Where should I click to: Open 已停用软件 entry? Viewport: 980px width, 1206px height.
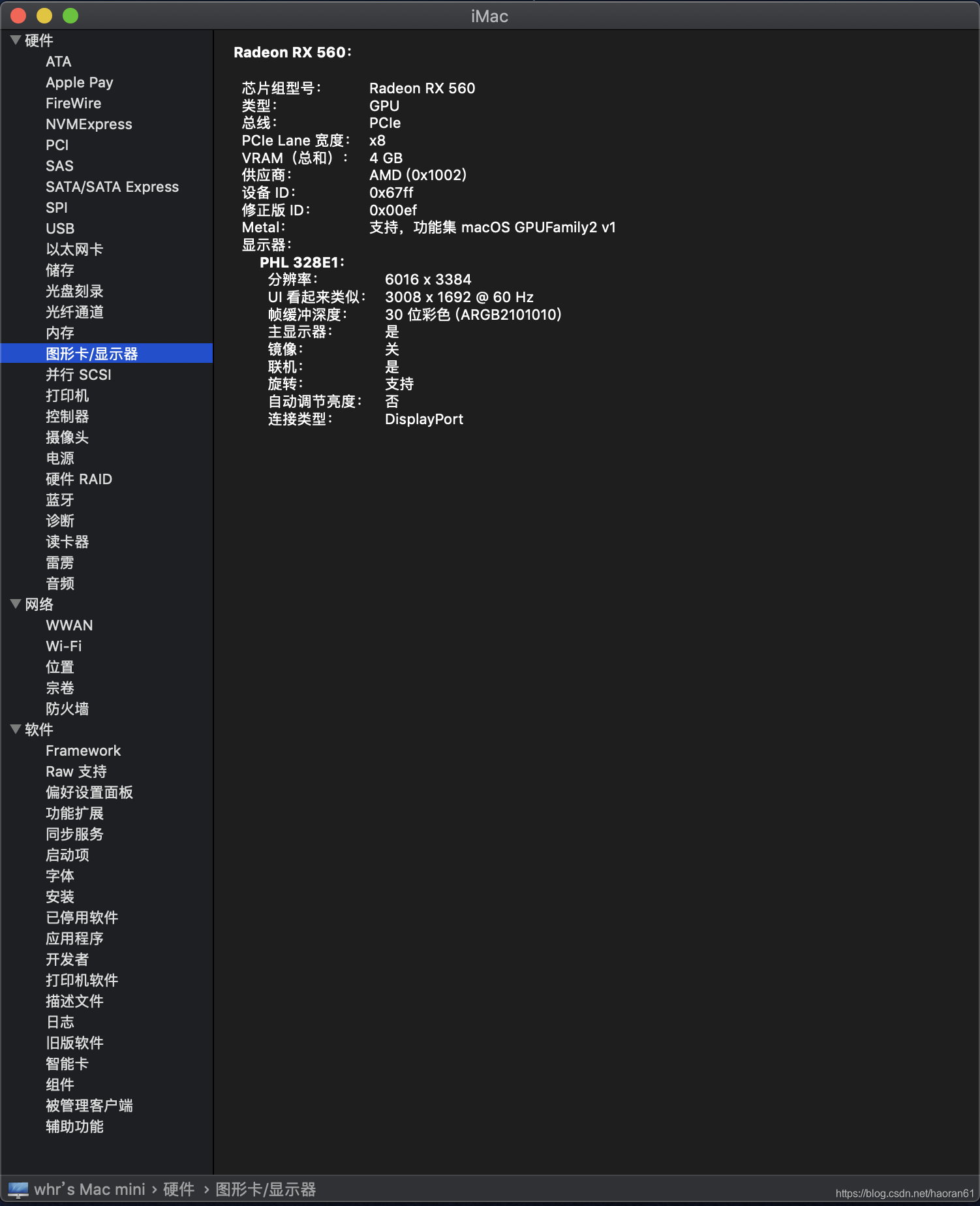coord(82,918)
